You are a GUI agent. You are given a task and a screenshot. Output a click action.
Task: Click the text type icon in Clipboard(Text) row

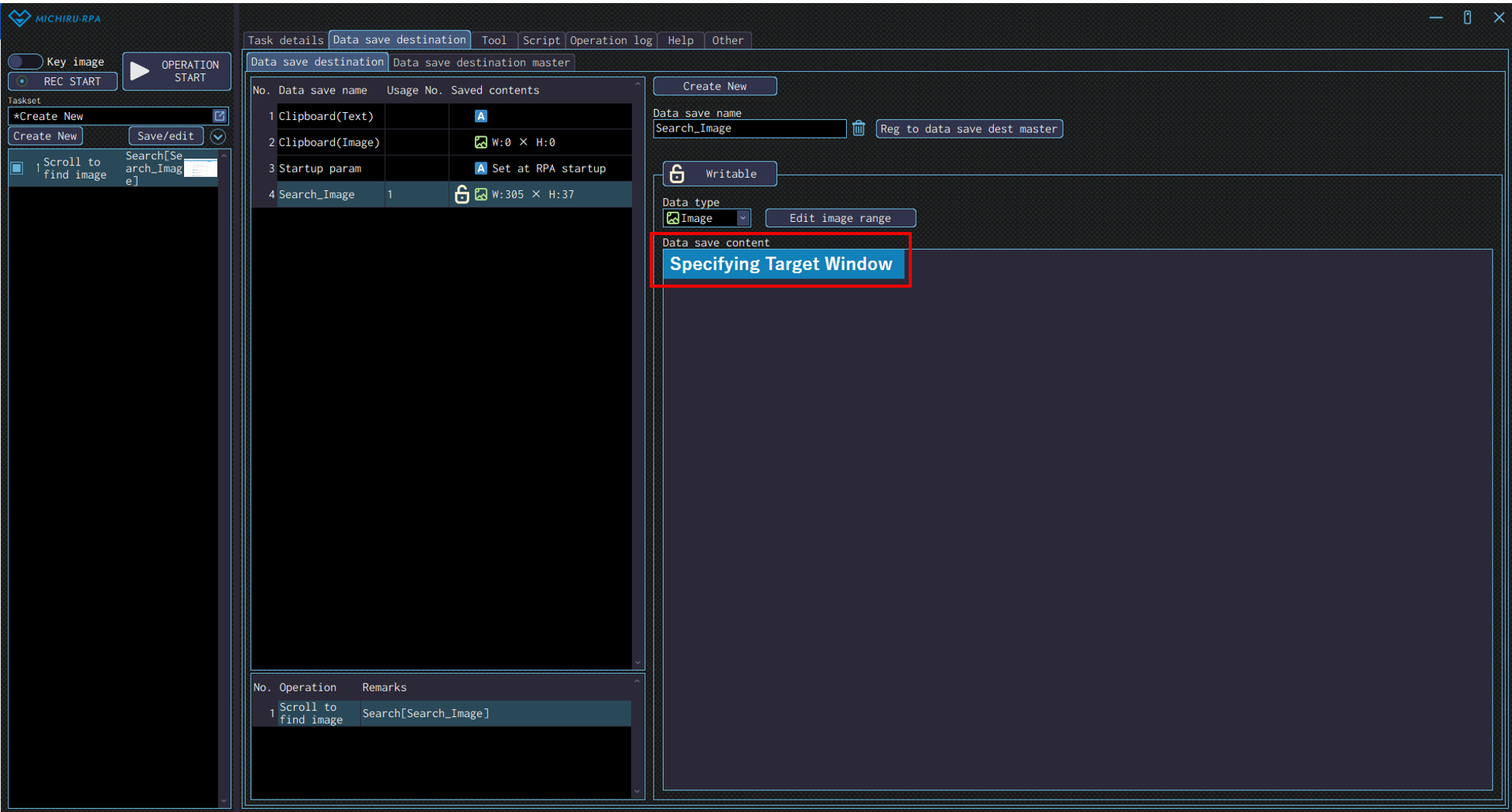coord(480,116)
